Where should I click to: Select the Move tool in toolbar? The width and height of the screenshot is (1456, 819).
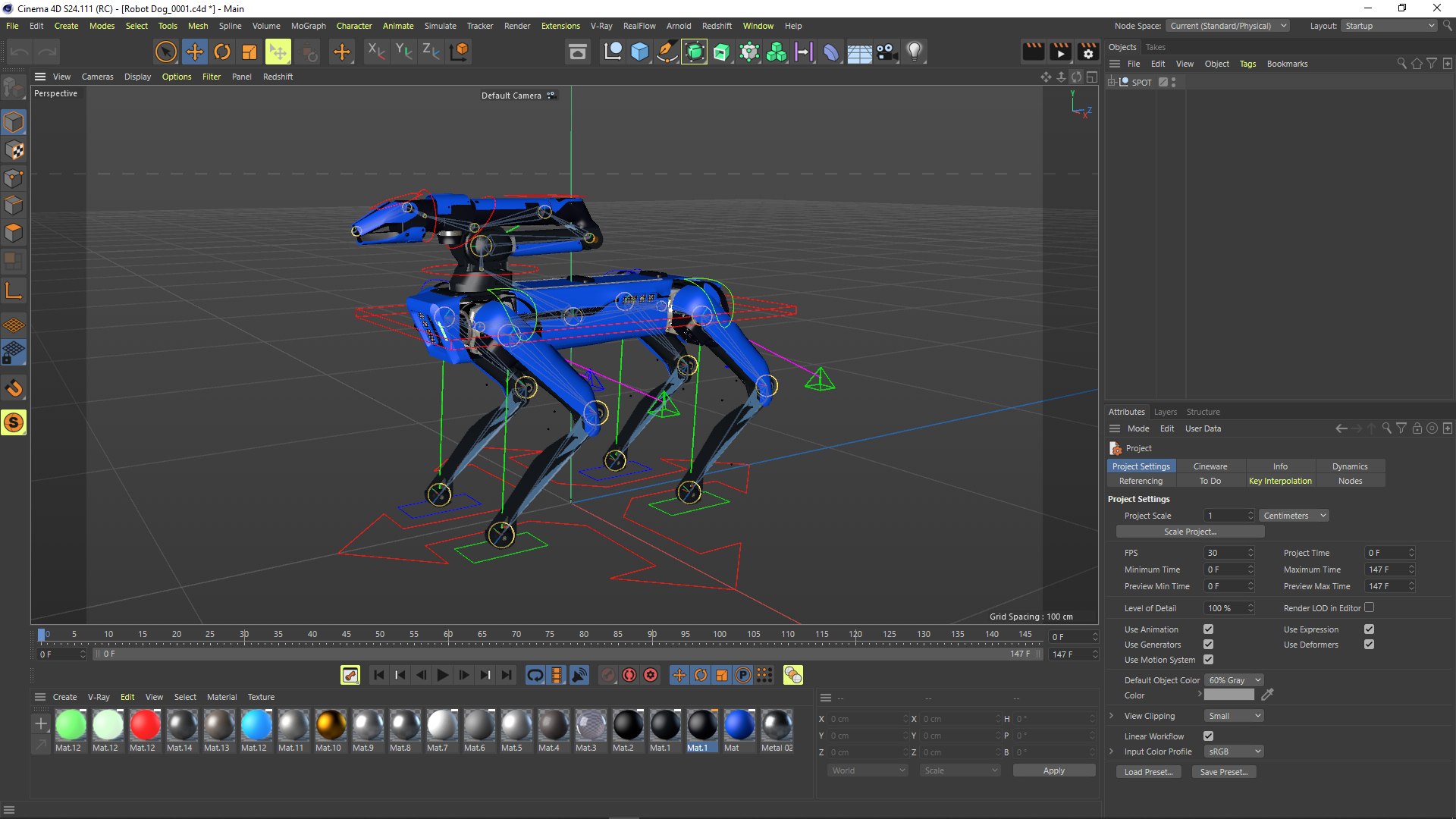194,52
